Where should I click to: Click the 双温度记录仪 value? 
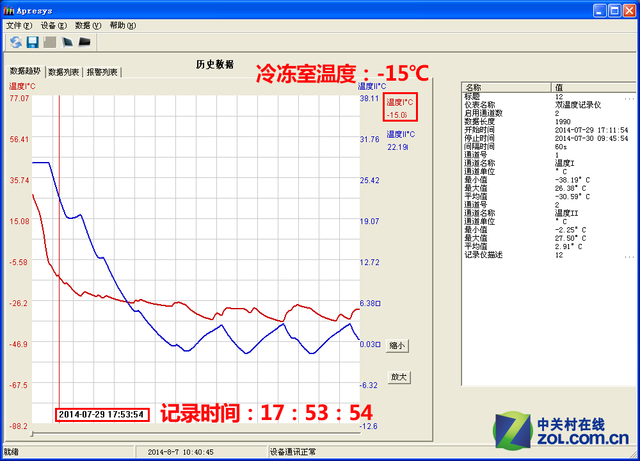(578, 105)
